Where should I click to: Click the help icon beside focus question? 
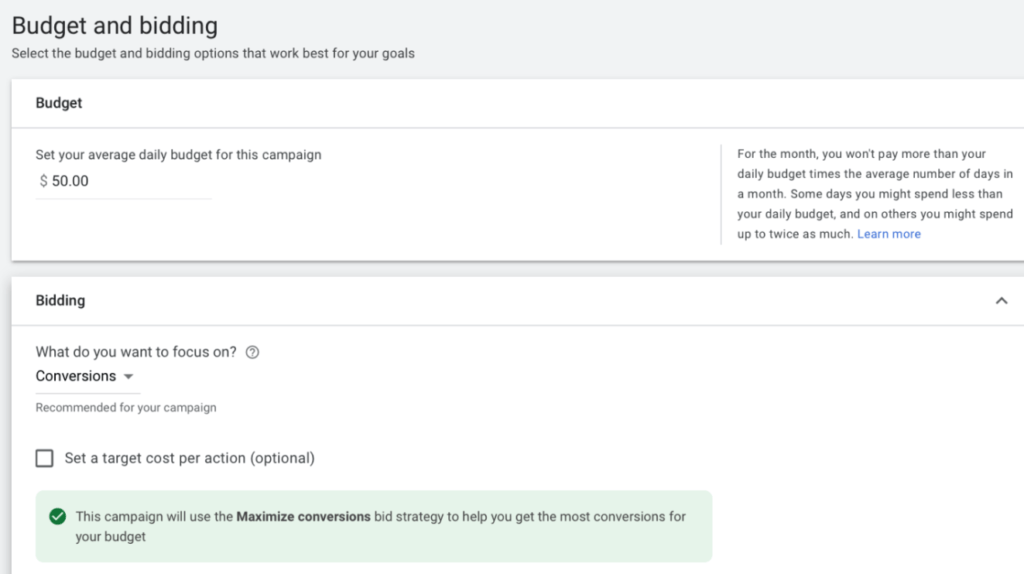pyautogui.click(x=252, y=352)
